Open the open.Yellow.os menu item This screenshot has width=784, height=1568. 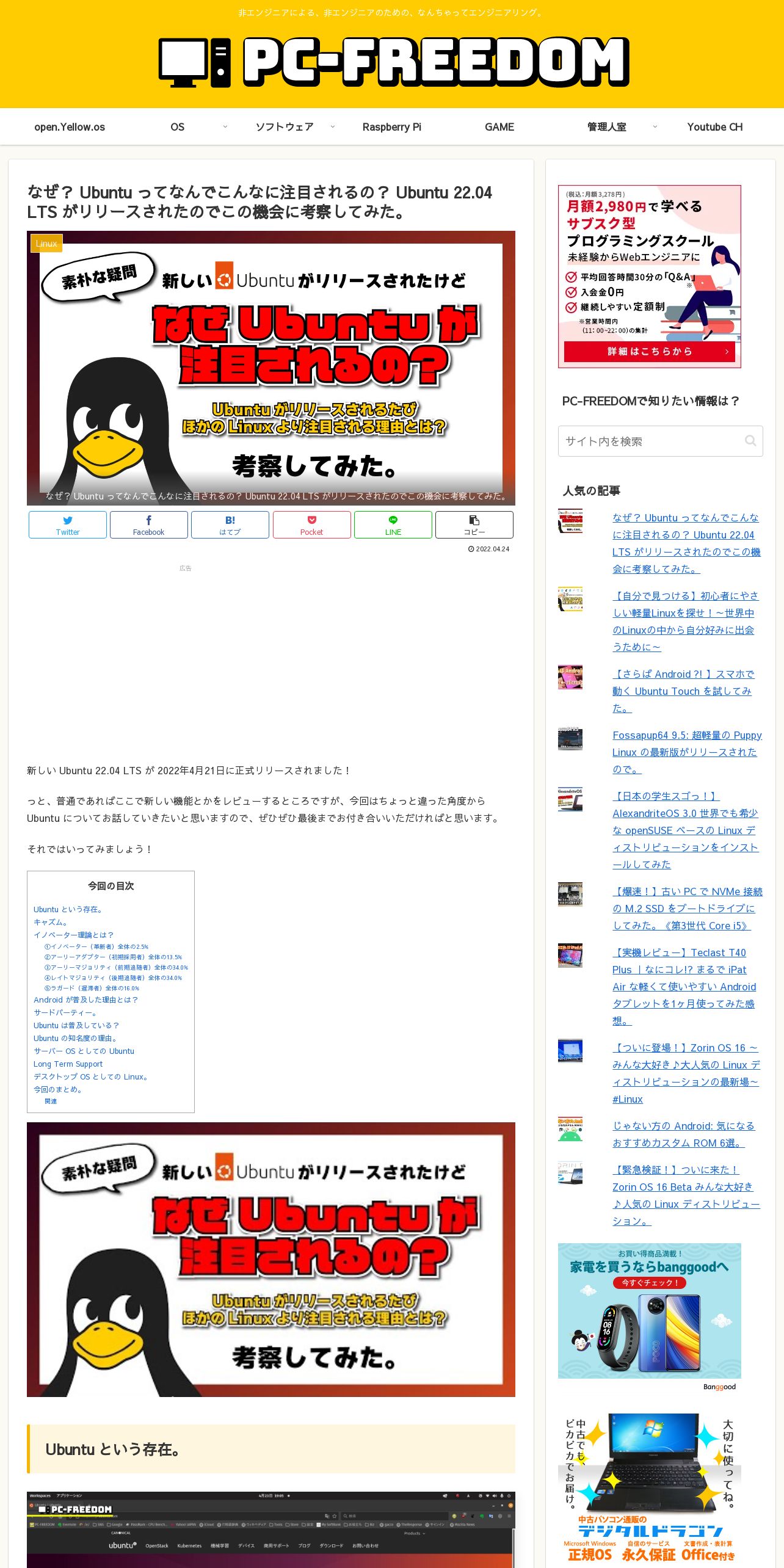click(x=70, y=127)
